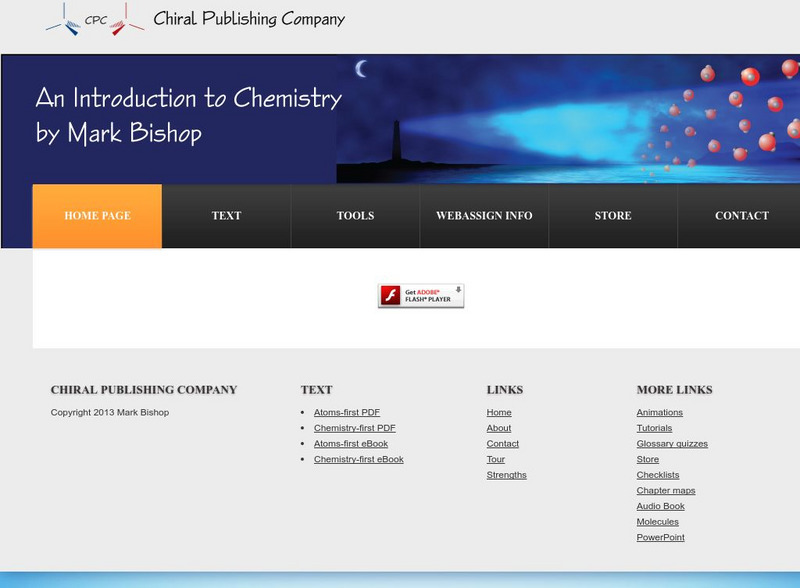Click the Chiral Publishing Company header text
This screenshot has height=588, width=800.
click(x=248, y=18)
